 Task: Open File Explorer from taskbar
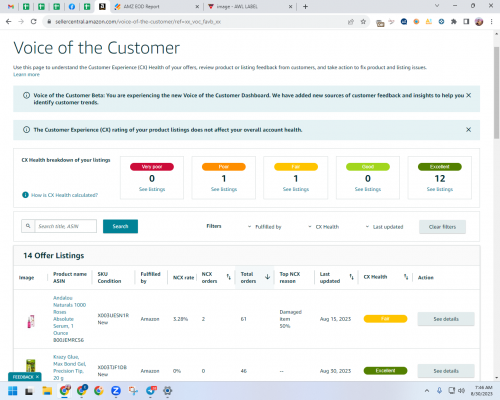coord(47,391)
